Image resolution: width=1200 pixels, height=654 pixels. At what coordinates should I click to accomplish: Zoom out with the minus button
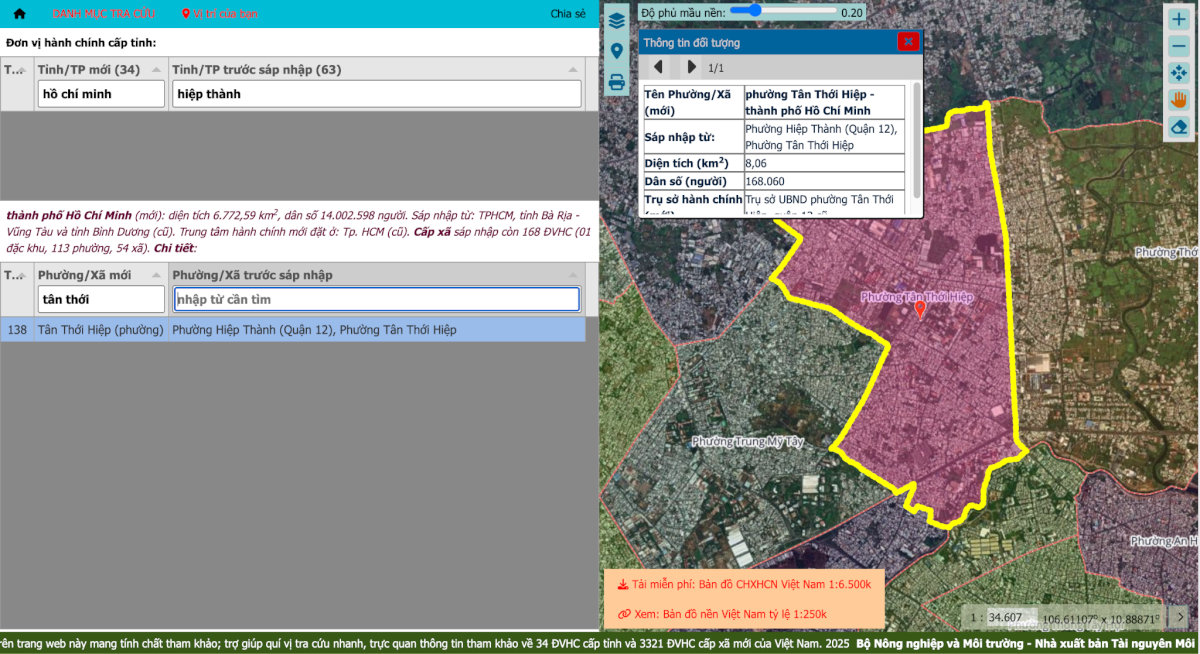1179,47
